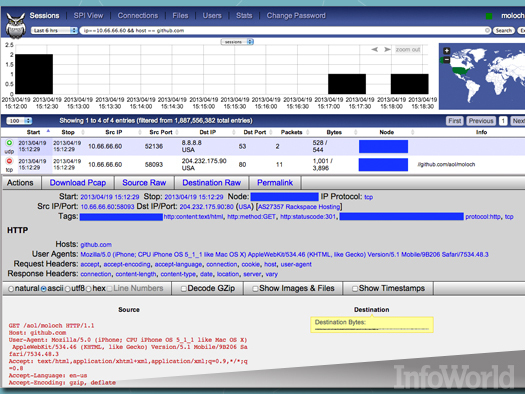Select utf8 display radio button
This screenshot has width=525, height=394.
pyautogui.click(x=68, y=289)
